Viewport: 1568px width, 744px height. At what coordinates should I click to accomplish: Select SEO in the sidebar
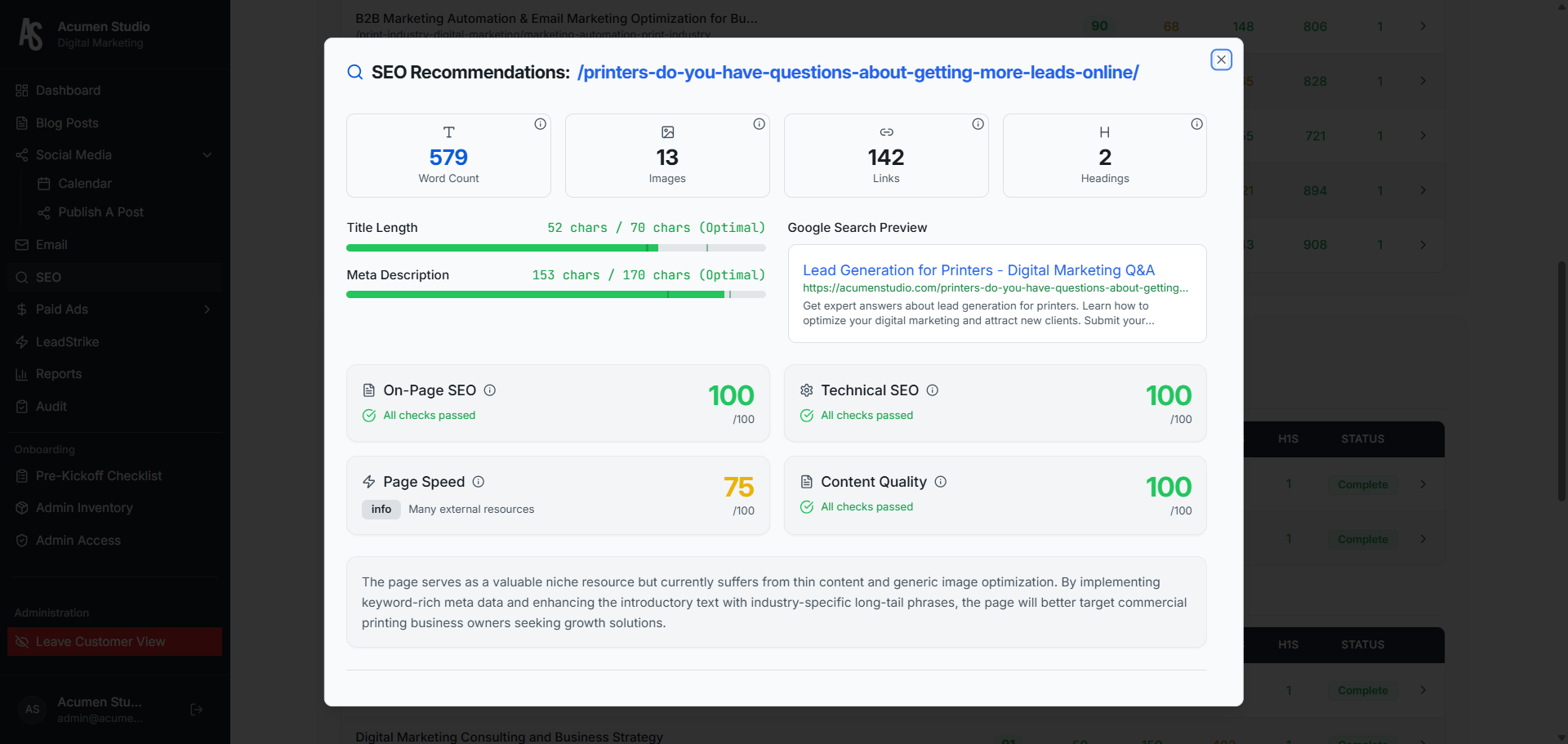[x=114, y=278]
